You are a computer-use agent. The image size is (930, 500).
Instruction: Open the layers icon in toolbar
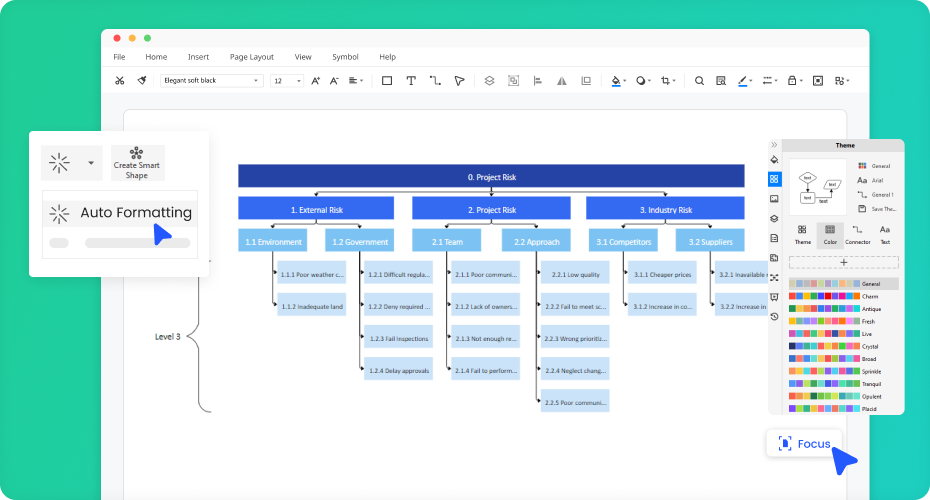(x=489, y=81)
